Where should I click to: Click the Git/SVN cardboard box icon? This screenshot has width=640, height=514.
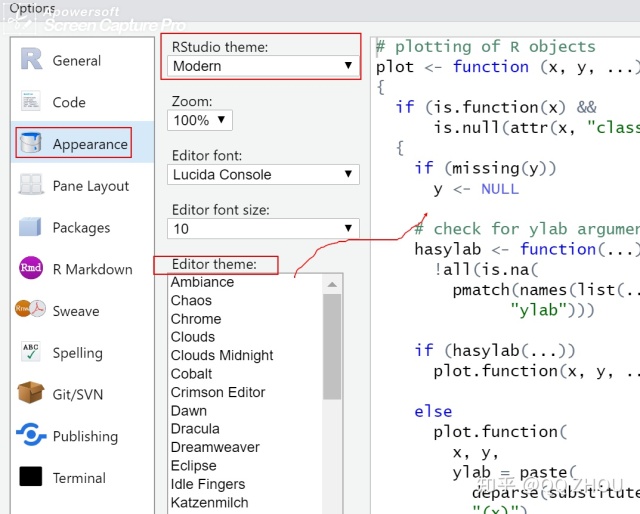point(30,393)
